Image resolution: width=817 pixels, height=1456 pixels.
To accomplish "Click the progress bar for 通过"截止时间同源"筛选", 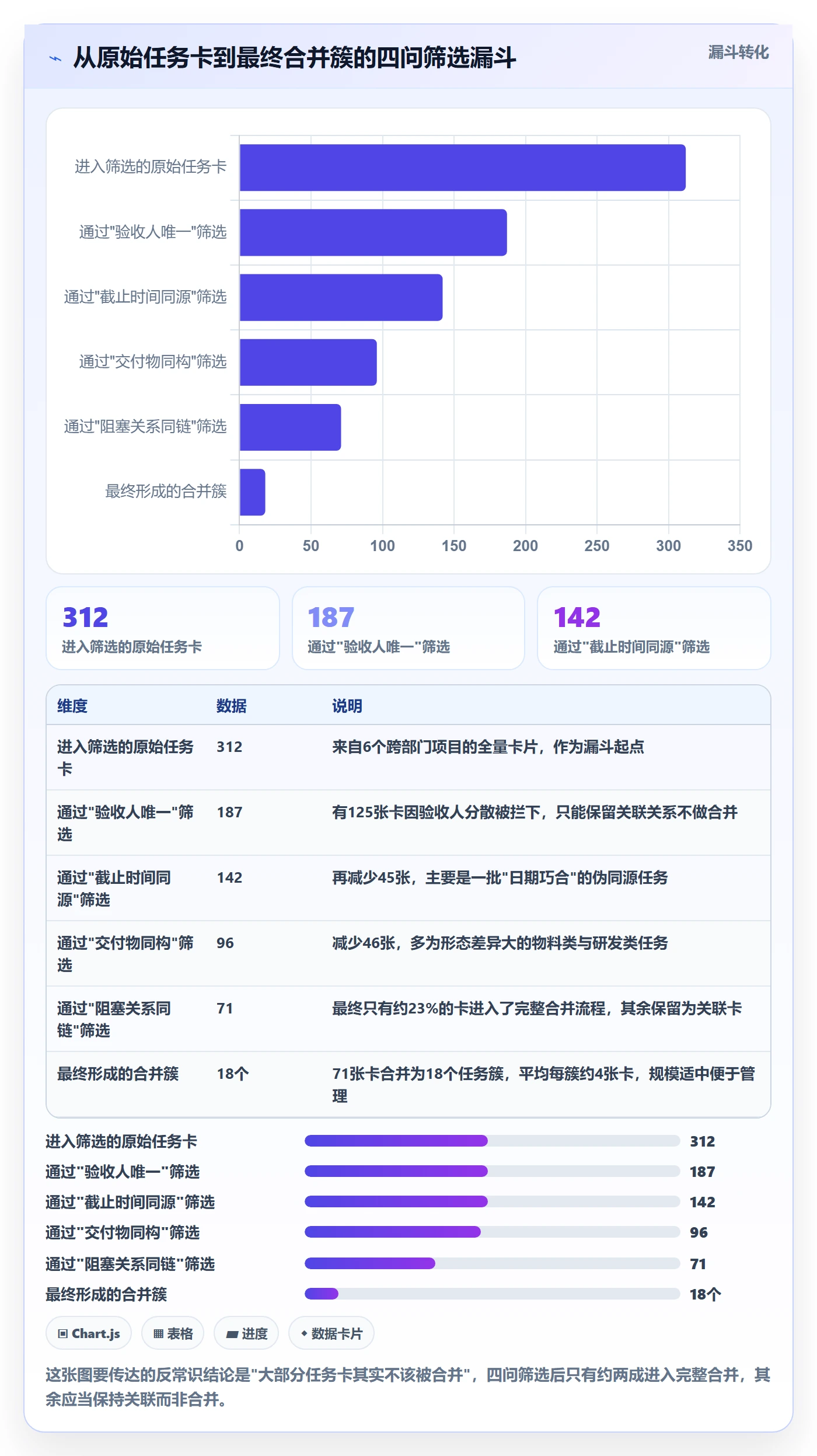I will tap(493, 1201).
